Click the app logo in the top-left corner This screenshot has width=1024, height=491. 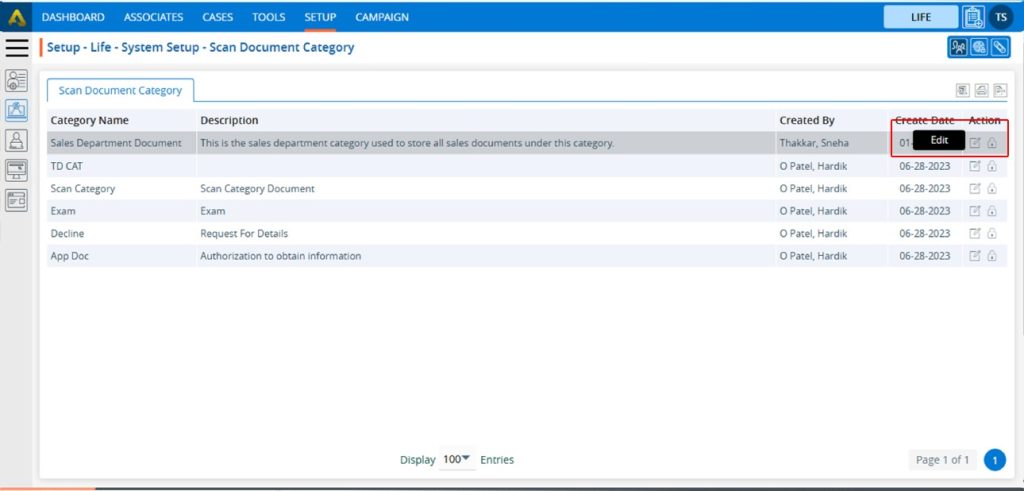pyautogui.click(x=16, y=17)
